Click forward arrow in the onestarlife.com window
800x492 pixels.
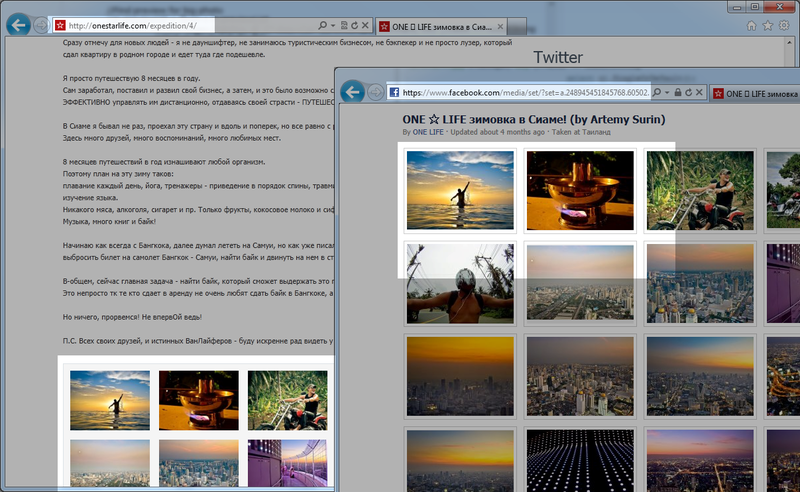[41, 25]
